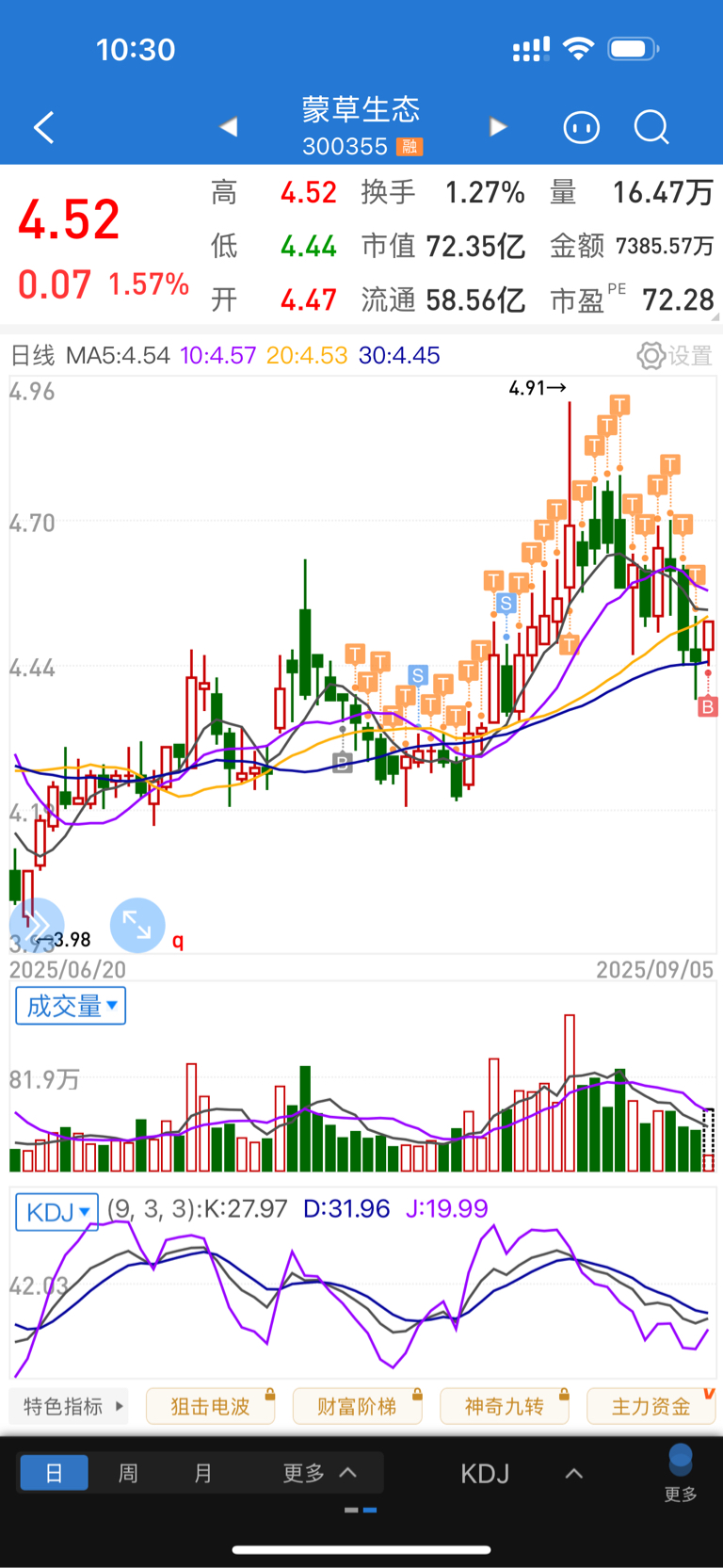
Task: Tap KDJ J:19.99 readout
Action: point(446,1208)
